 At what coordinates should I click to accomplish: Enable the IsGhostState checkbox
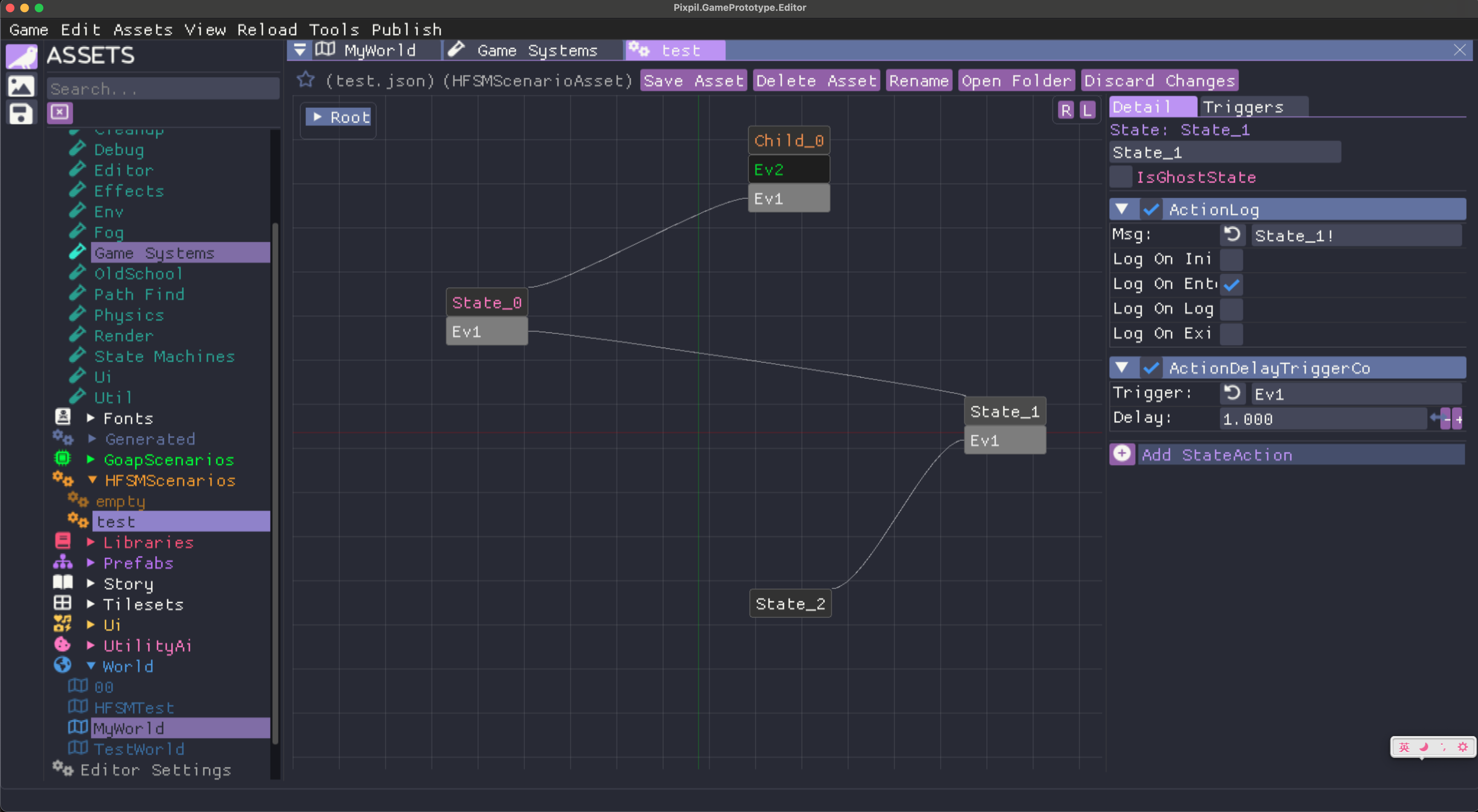(1121, 177)
